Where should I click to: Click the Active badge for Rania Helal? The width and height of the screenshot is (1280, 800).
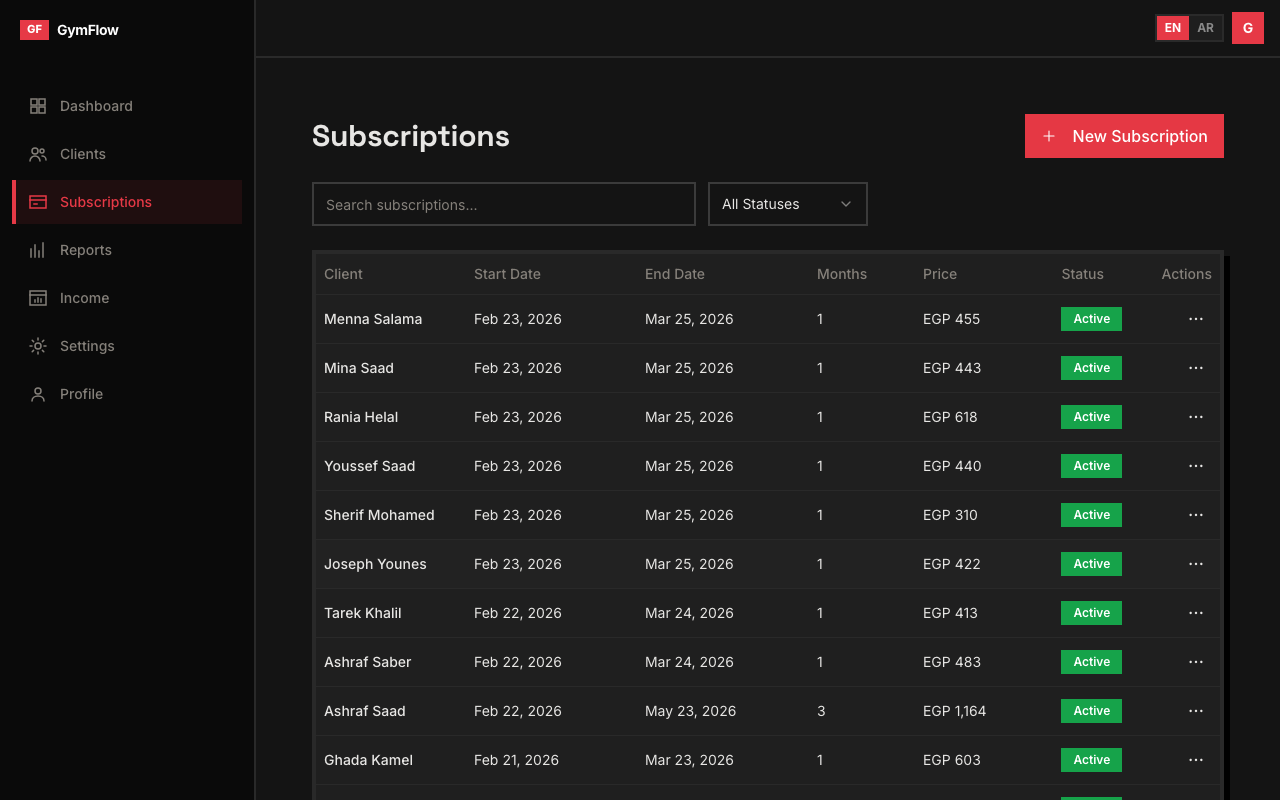[1091, 417]
